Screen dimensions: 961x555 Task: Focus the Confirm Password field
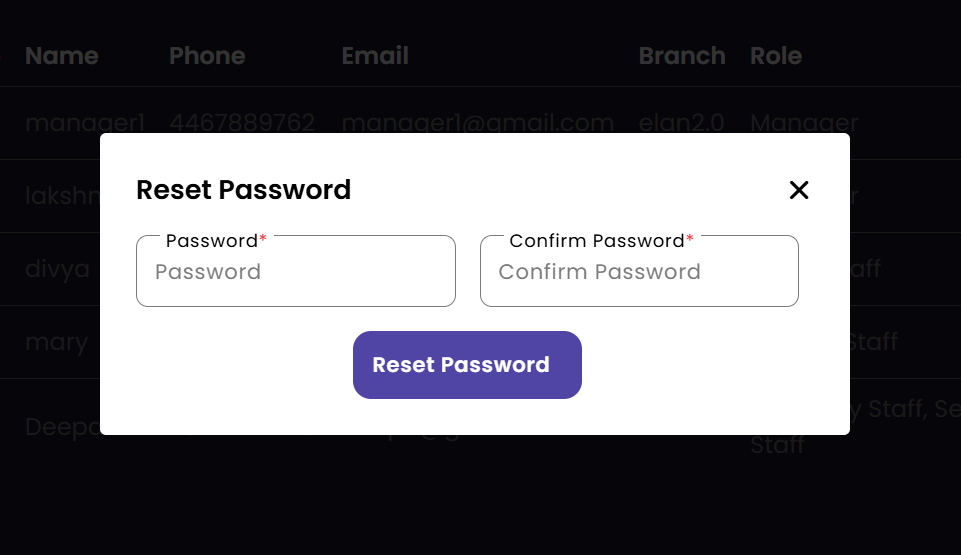coord(639,272)
